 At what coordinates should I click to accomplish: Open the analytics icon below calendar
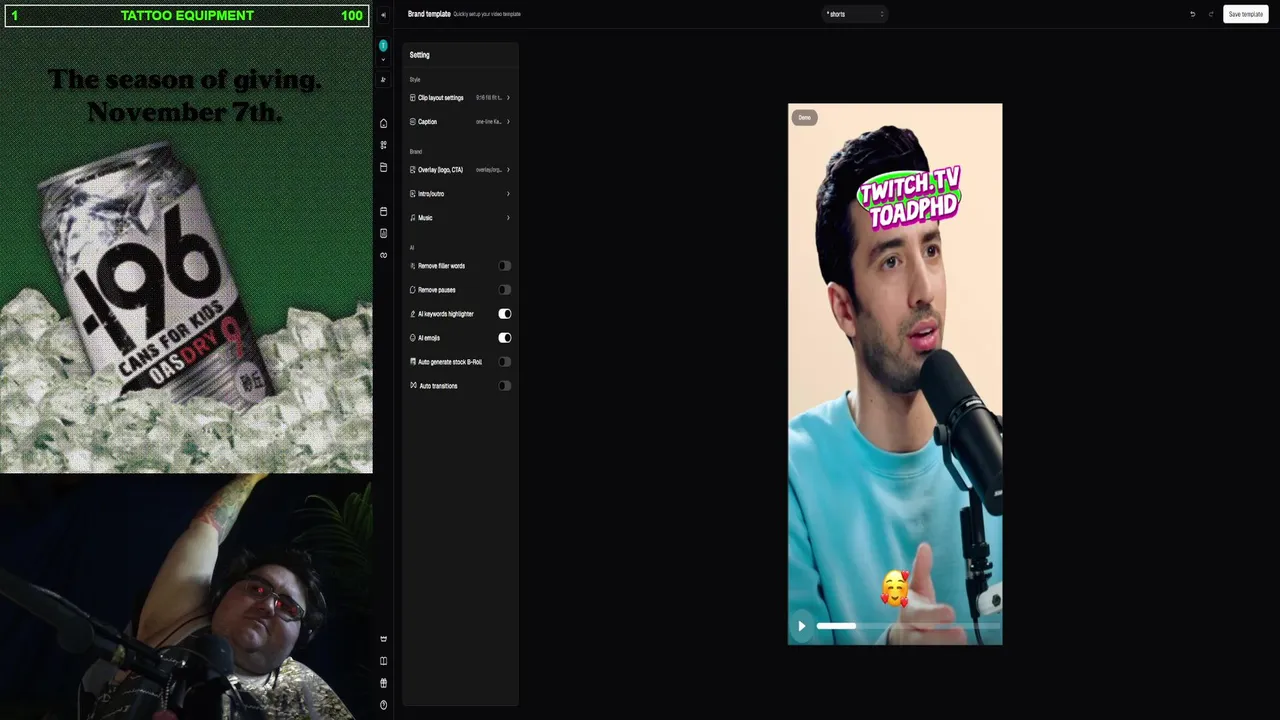click(383, 234)
